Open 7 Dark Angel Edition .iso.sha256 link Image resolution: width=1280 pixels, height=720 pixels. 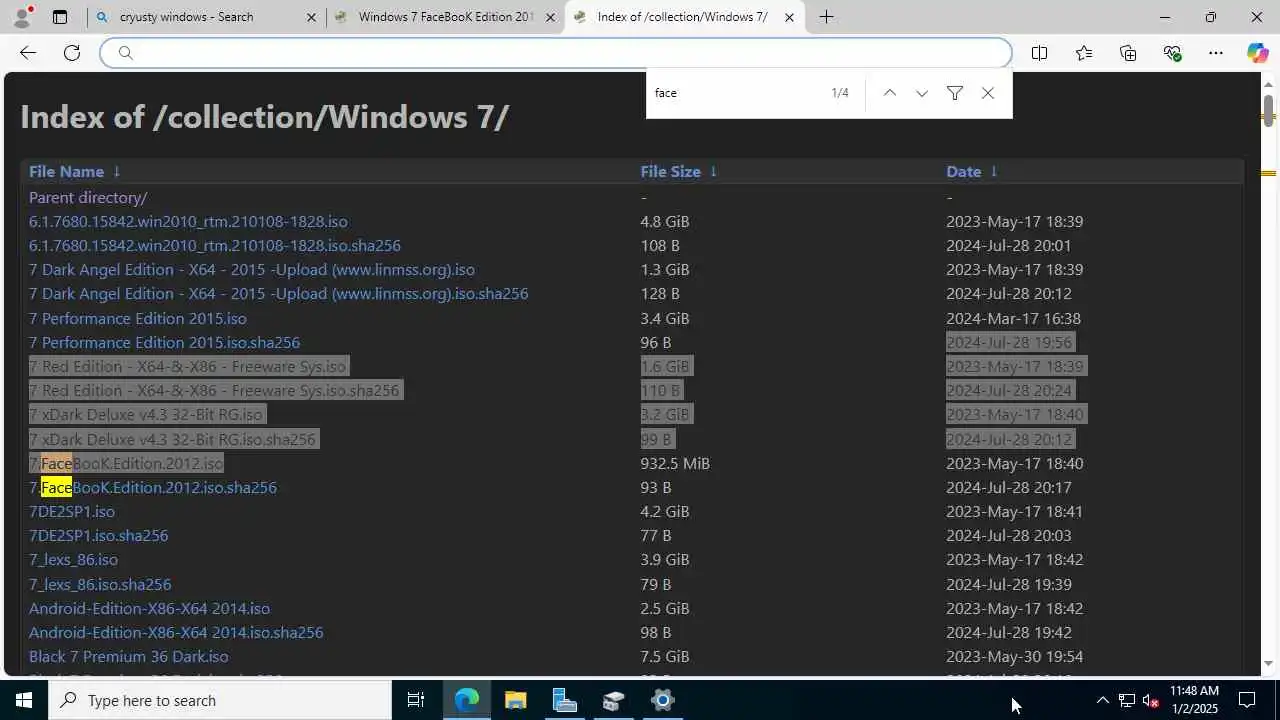click(278, 294)
